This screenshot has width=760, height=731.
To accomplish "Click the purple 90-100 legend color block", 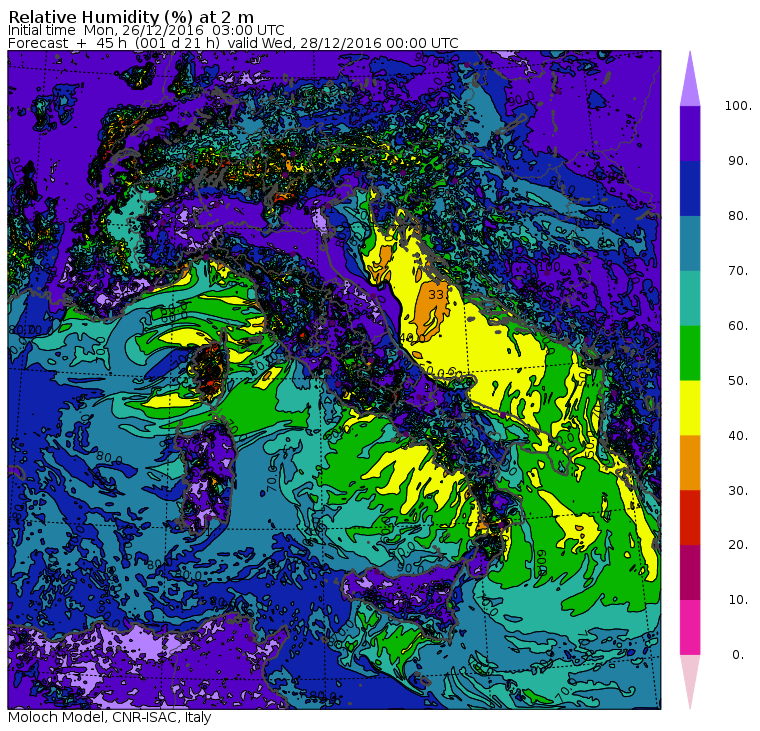I will 690,133.
